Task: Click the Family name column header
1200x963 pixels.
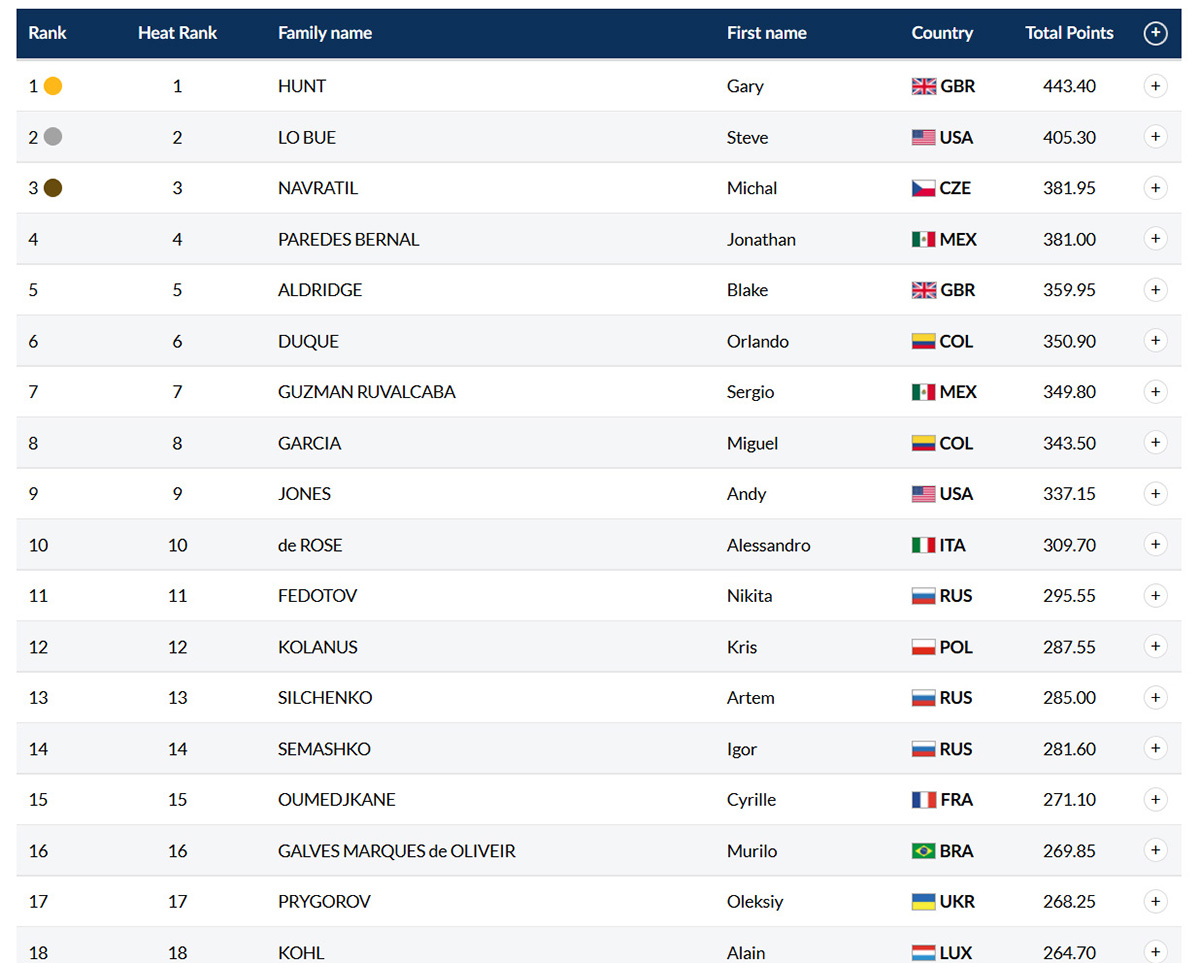Action: point(325,33)
